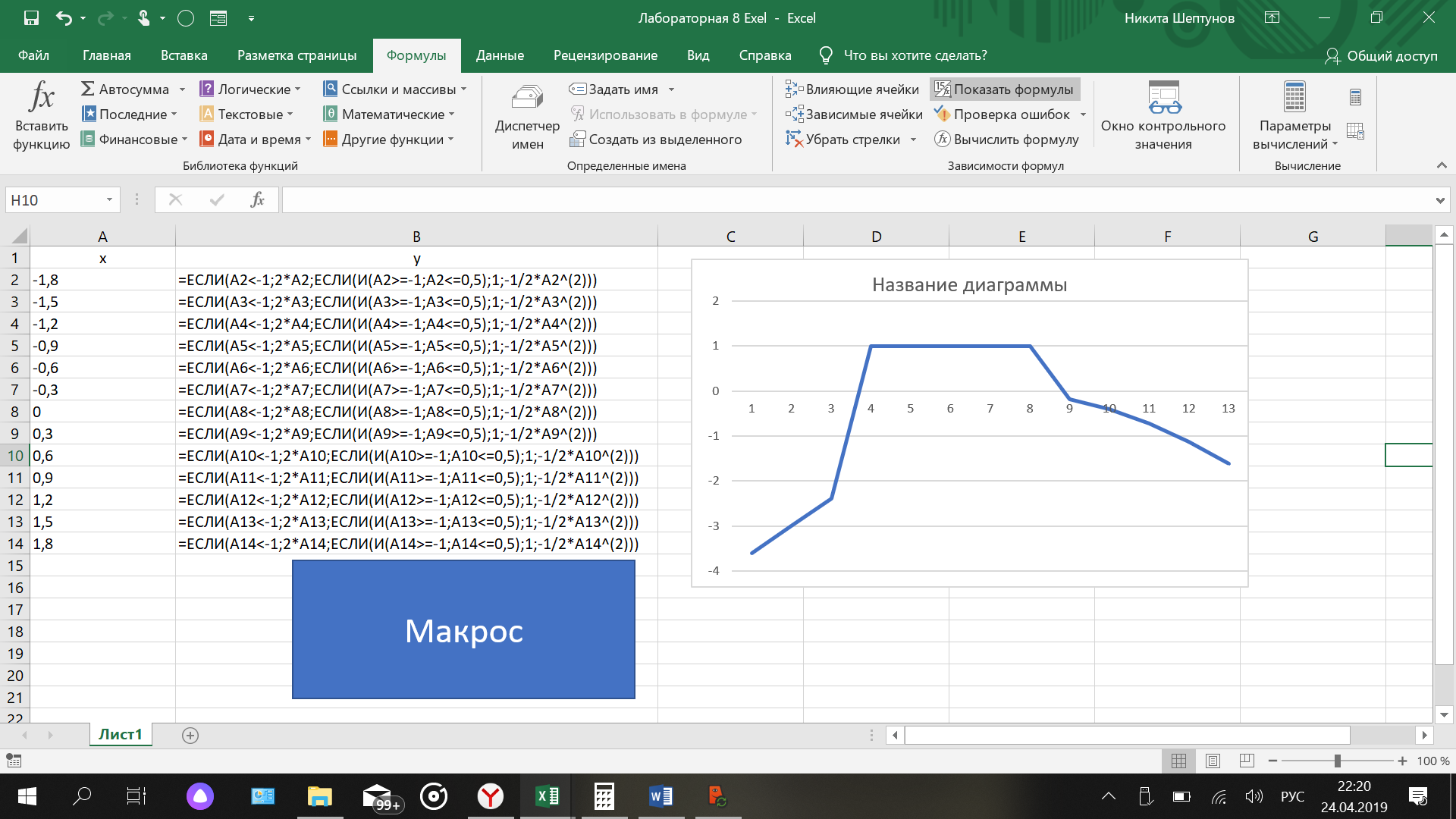The width and height of the screenshot is (1456, 819).
Task: Open More Functions icon
Action: point(330,139)
